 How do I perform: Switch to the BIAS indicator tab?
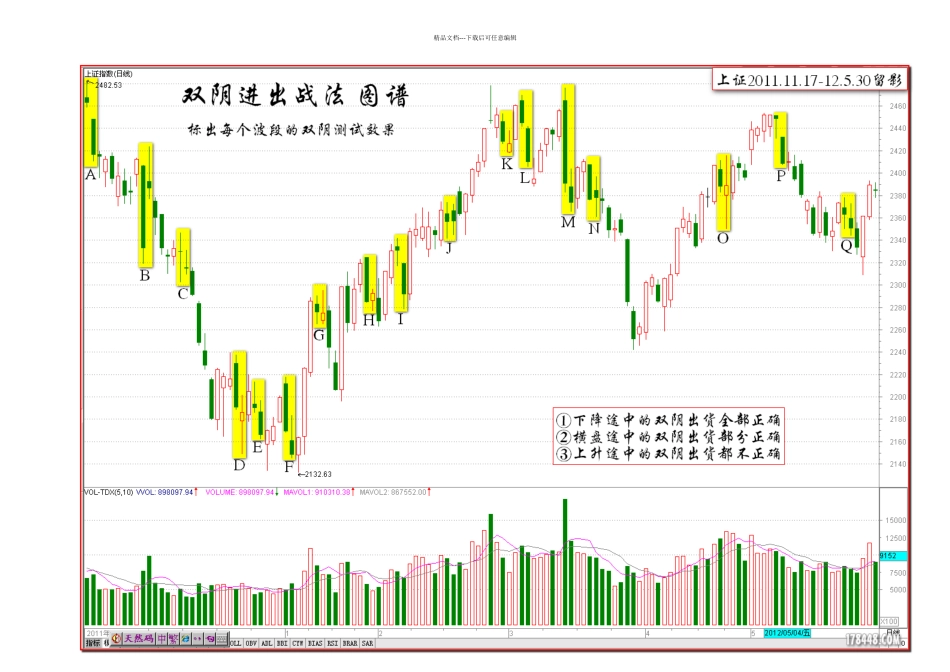tap(315, 644)
